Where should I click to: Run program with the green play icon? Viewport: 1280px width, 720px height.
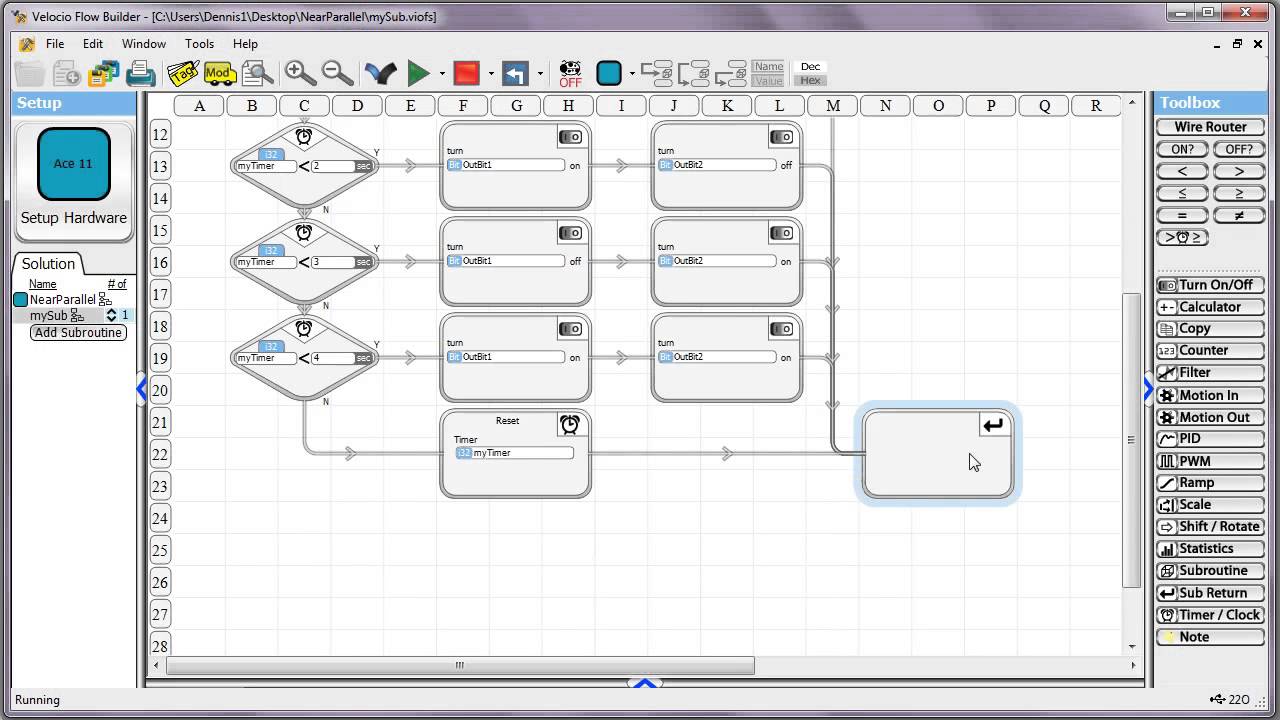[418, 73]
